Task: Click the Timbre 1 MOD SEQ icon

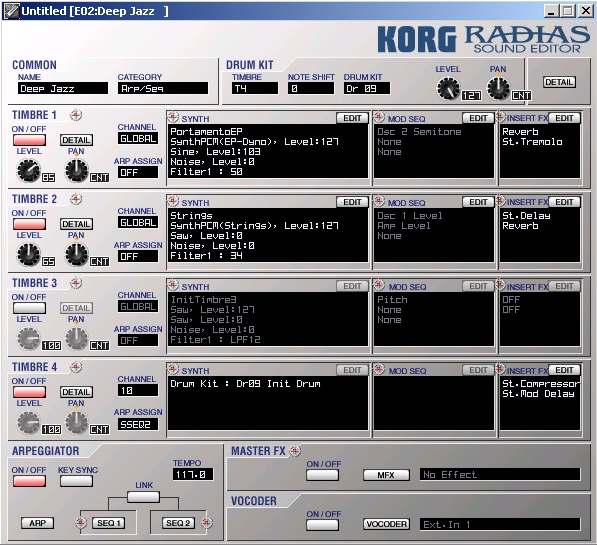Action: 379,117
